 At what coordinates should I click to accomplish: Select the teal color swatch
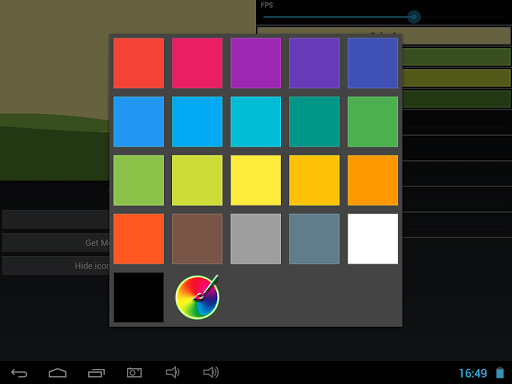point(314,122)
